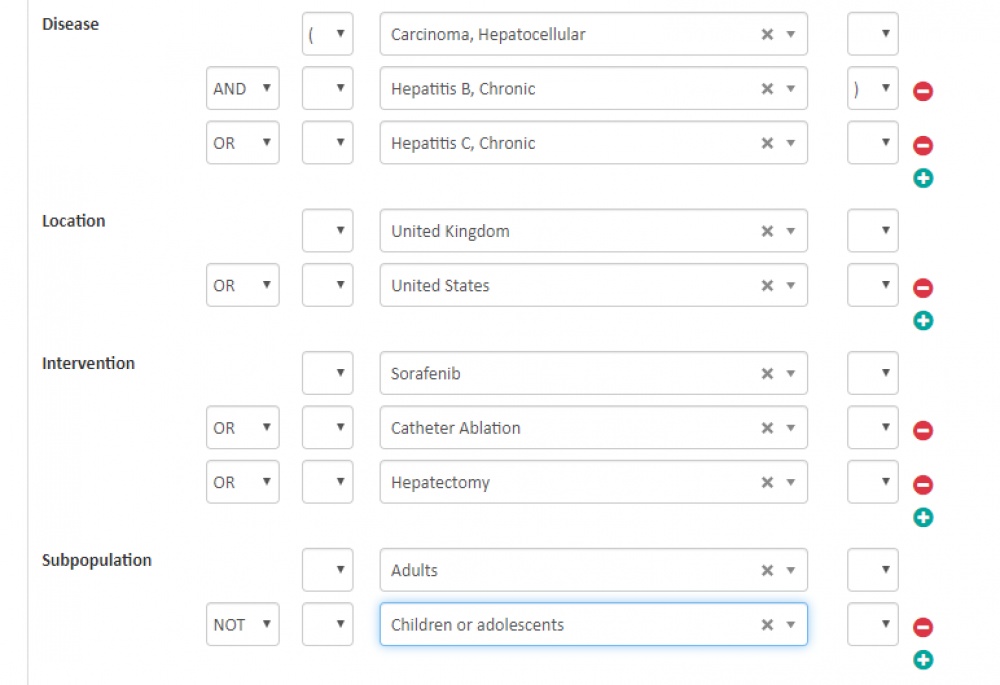Add another Disease criterion with plus icon
Screen dimensions: 1000x685
923,179
